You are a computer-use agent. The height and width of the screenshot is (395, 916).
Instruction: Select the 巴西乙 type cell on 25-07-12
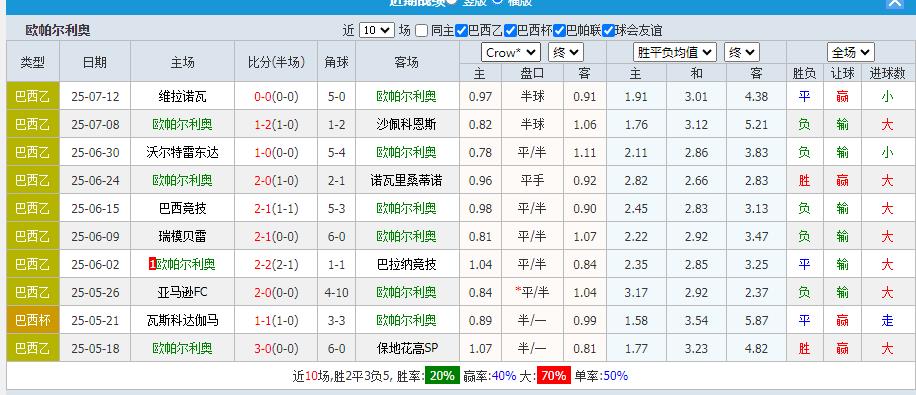pos(33,96)
